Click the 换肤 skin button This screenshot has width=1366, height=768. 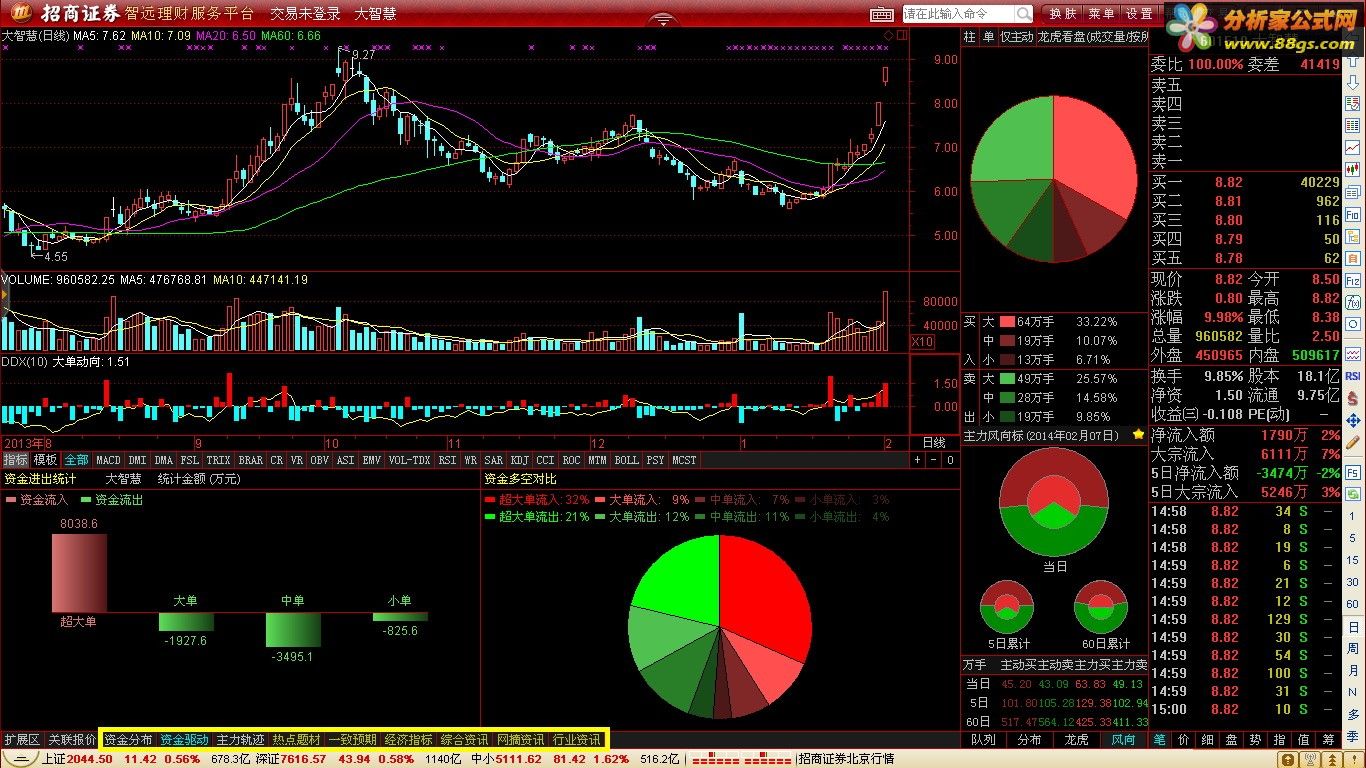pyautogui.click(x=1063, y=14)
